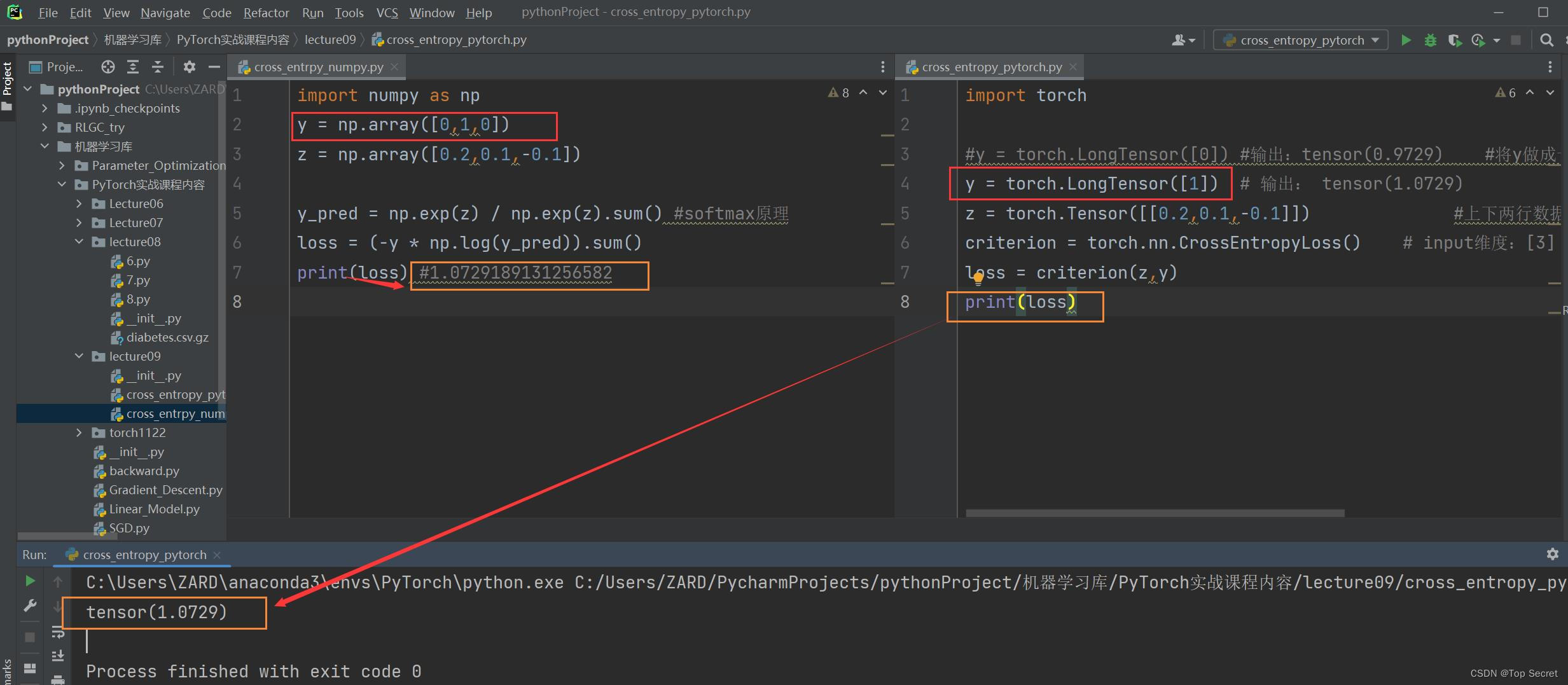Expand the Parameter_Optimization folder
1568x685 pixels.
(62, 165)
